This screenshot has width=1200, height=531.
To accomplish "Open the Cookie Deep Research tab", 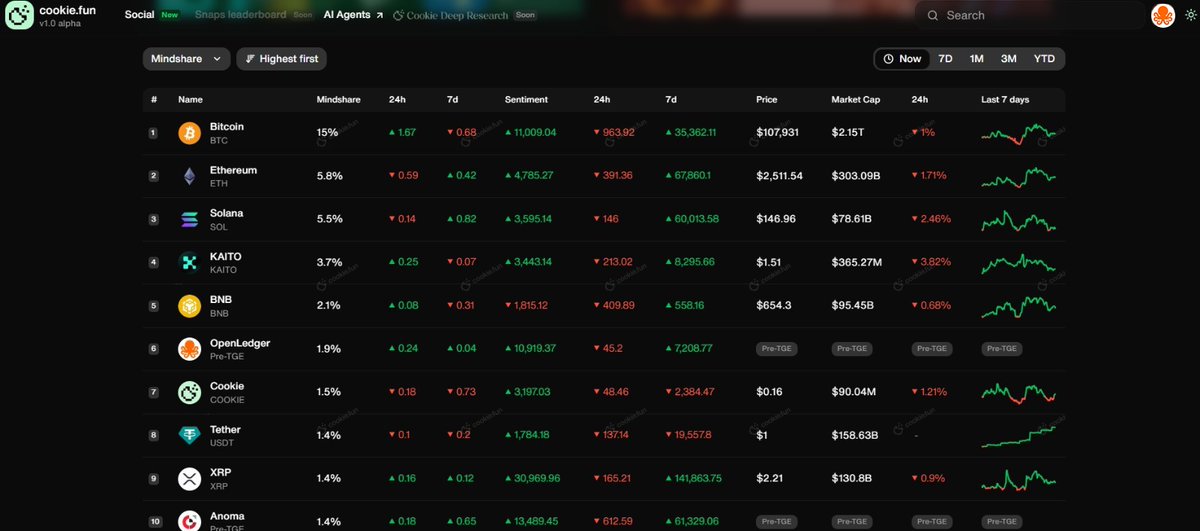I will (x=464, y=15).
